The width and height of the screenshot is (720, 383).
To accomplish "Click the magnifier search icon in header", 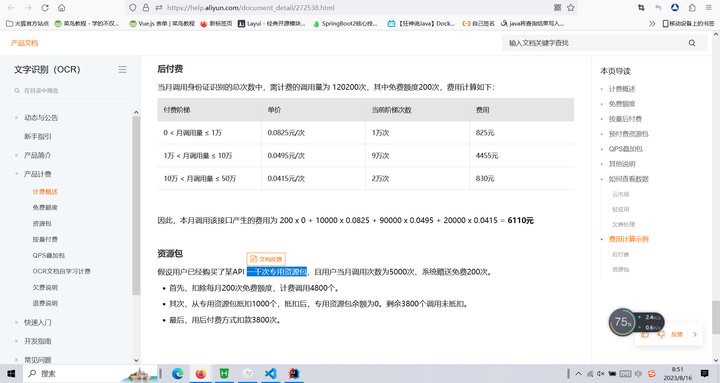I will (x=692, y=43).
